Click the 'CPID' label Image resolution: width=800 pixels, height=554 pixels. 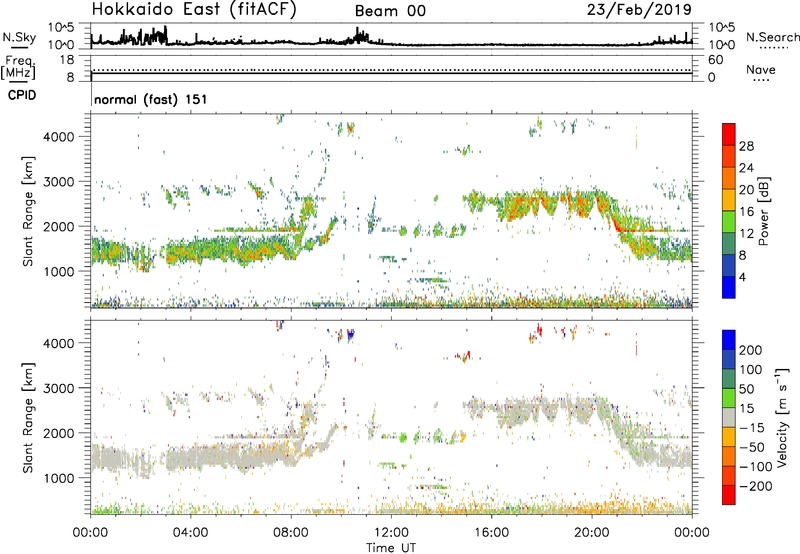tap(22, 95)
